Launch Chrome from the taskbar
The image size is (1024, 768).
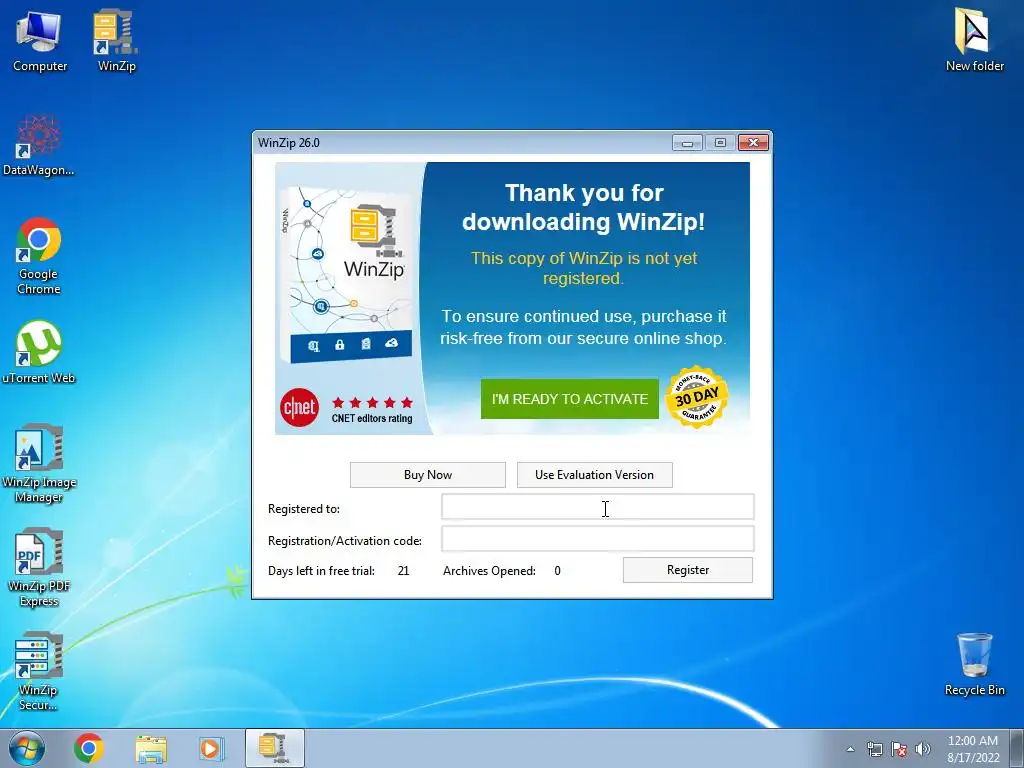tap(89, 748)
